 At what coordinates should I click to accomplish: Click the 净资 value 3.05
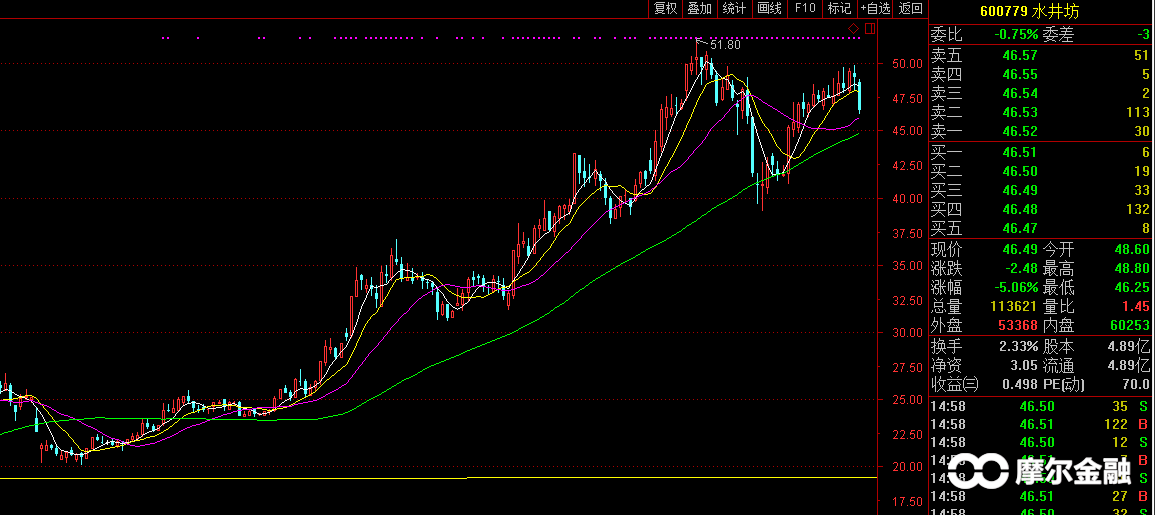click(x=1026, y=366)
